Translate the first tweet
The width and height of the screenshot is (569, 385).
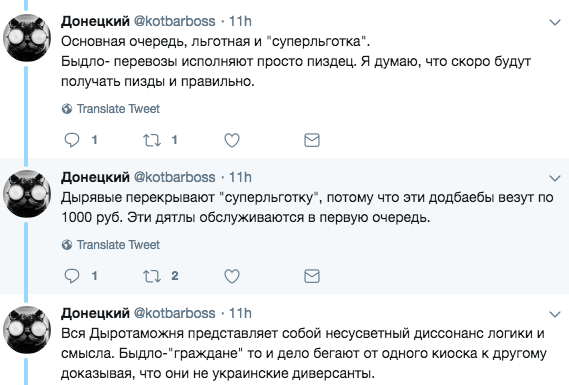point(111,109)
